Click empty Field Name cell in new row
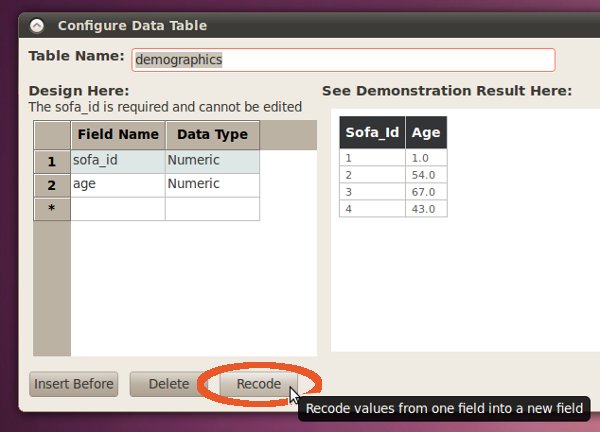 point(118,209)
